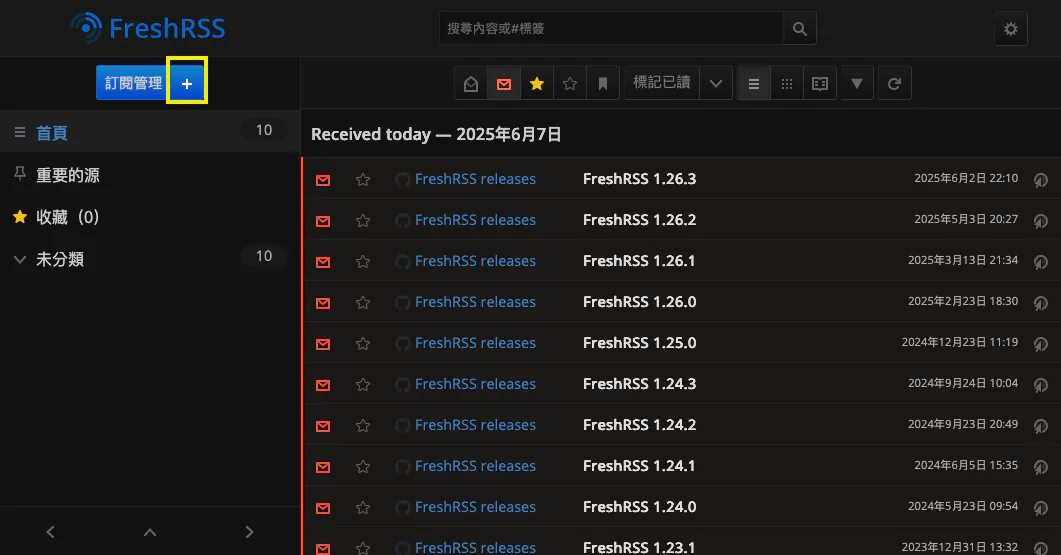Toggle read status of FreshRSS 1.24.3
This screenshot has height=555, width=1061.
[x=323, y=384]
